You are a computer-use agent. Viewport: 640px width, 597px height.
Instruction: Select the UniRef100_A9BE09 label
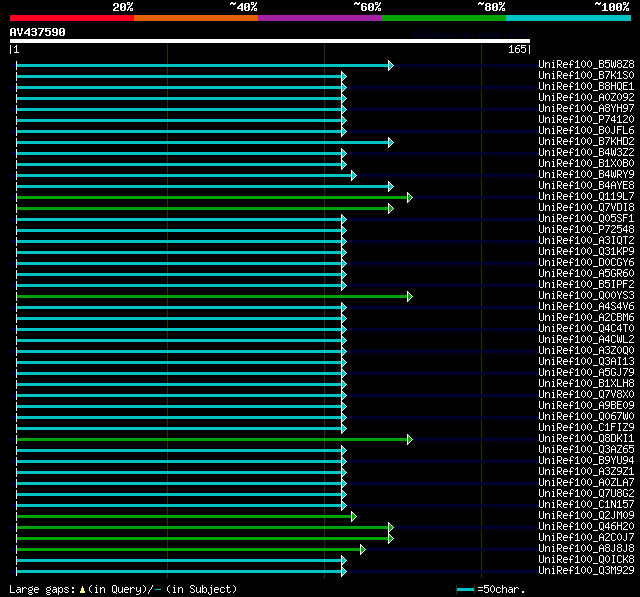pyautogui.click(x=586, y=406)
